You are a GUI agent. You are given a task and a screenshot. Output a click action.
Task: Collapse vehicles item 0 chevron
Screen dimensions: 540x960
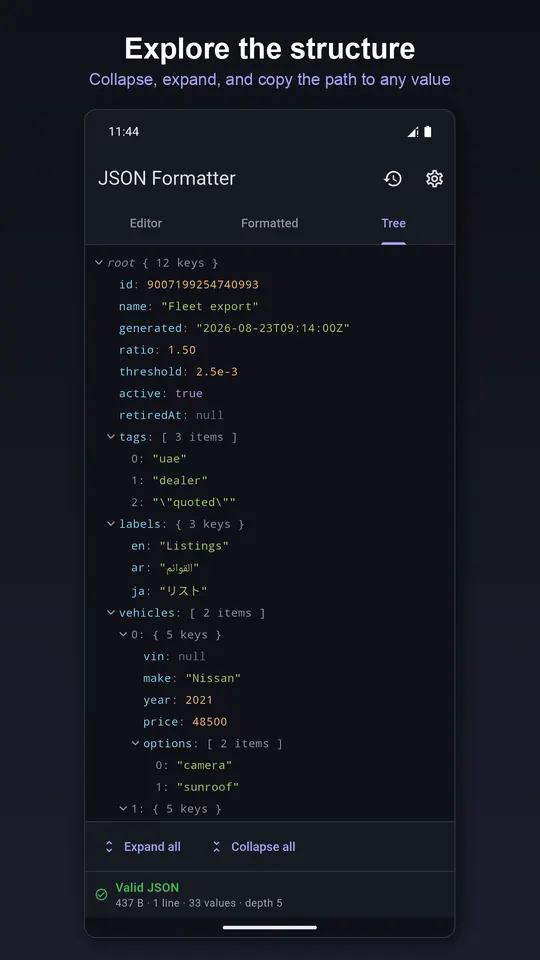click(x=123, y=634)
